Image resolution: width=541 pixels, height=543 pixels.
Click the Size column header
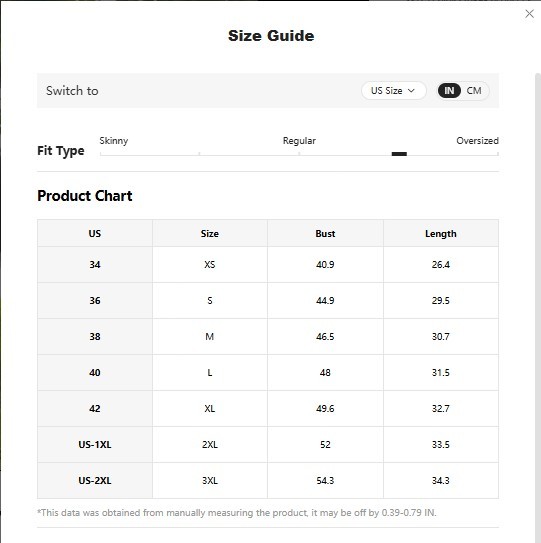[x=210, y=233]
